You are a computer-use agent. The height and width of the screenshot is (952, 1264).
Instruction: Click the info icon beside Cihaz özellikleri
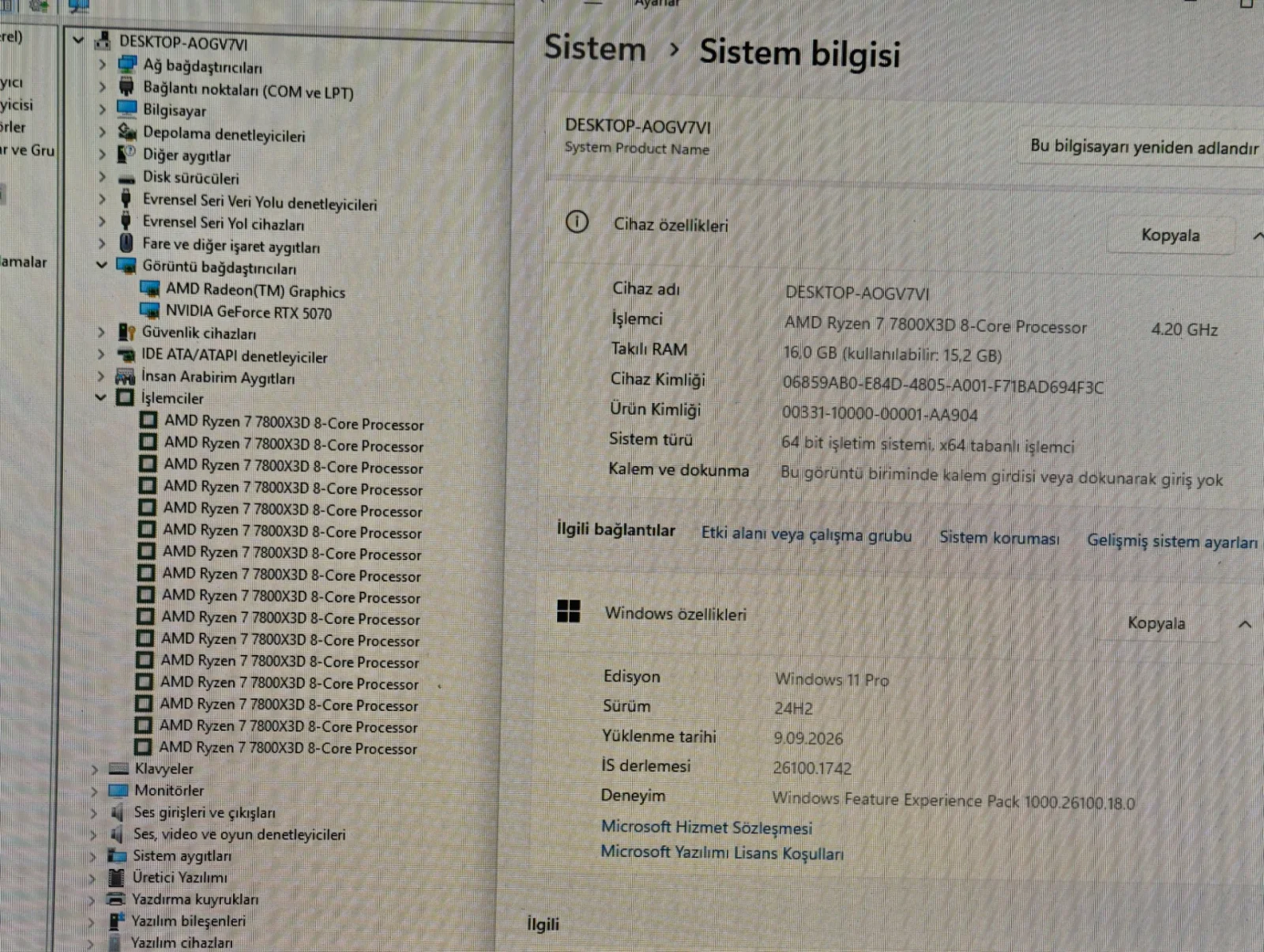click(577, 222)
